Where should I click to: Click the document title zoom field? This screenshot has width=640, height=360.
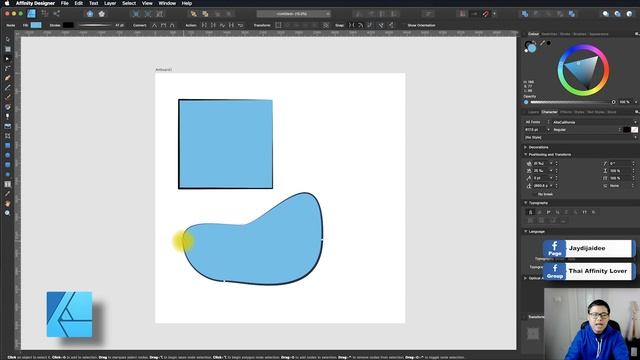tap(293, 14)
